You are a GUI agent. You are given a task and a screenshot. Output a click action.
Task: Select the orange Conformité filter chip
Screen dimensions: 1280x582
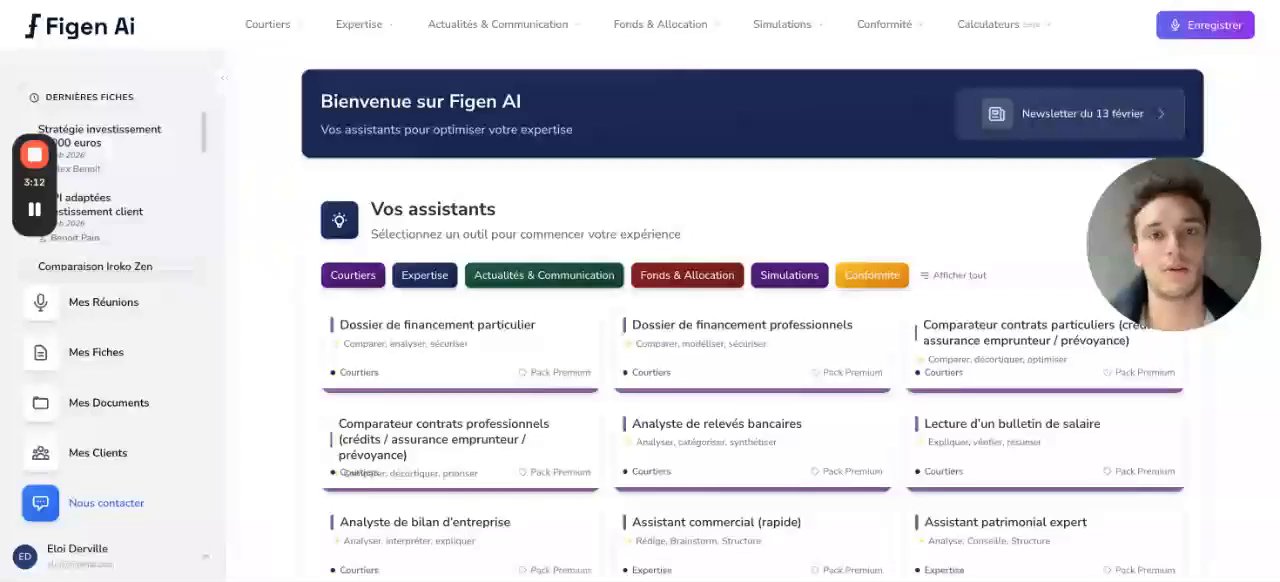[871, 275]
